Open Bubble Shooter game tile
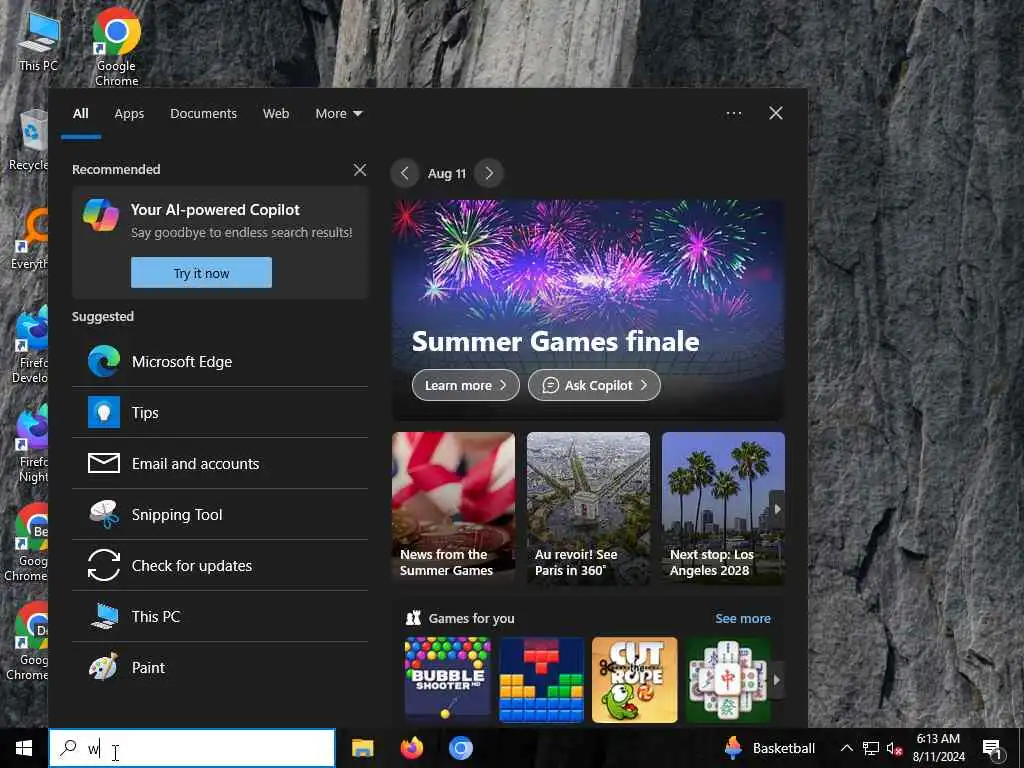Viewport: 1024px width, 768px height. pyautogui.click(x=447, y=680)
